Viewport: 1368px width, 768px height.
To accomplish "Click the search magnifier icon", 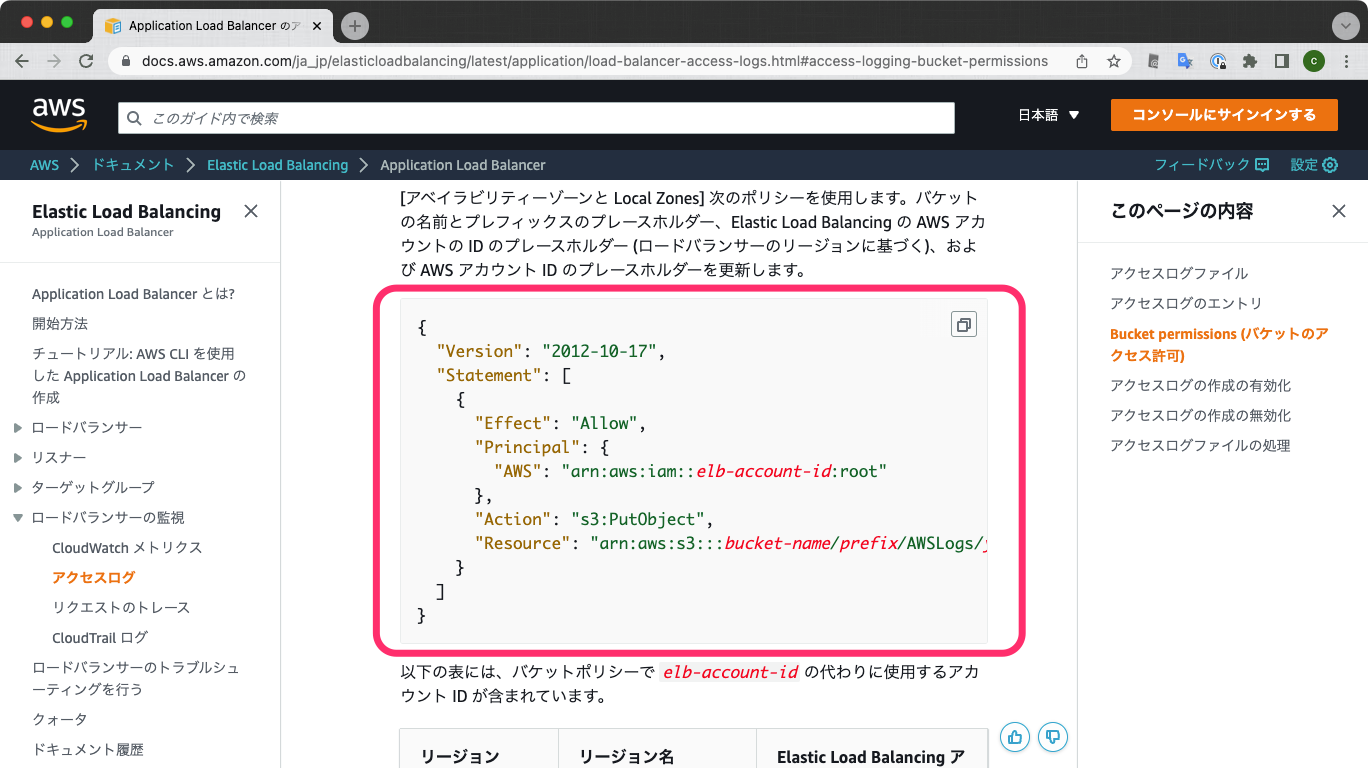I will (x=135, y=118).
